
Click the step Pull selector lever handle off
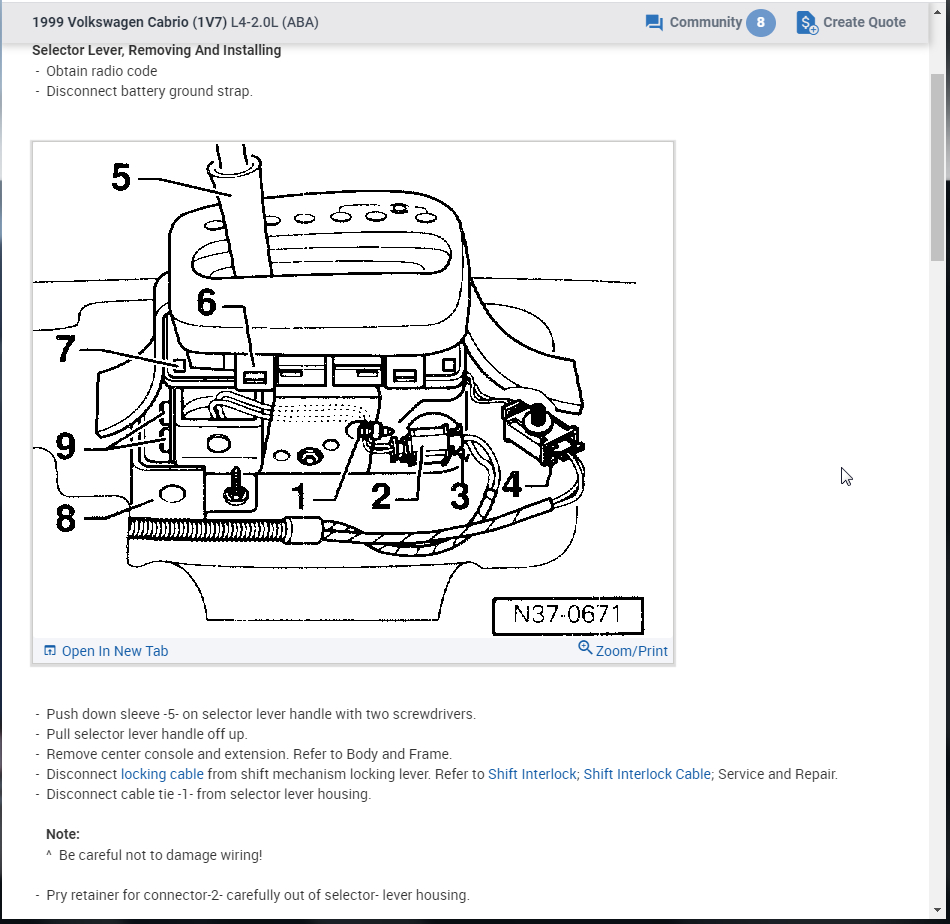pos(147,734)
